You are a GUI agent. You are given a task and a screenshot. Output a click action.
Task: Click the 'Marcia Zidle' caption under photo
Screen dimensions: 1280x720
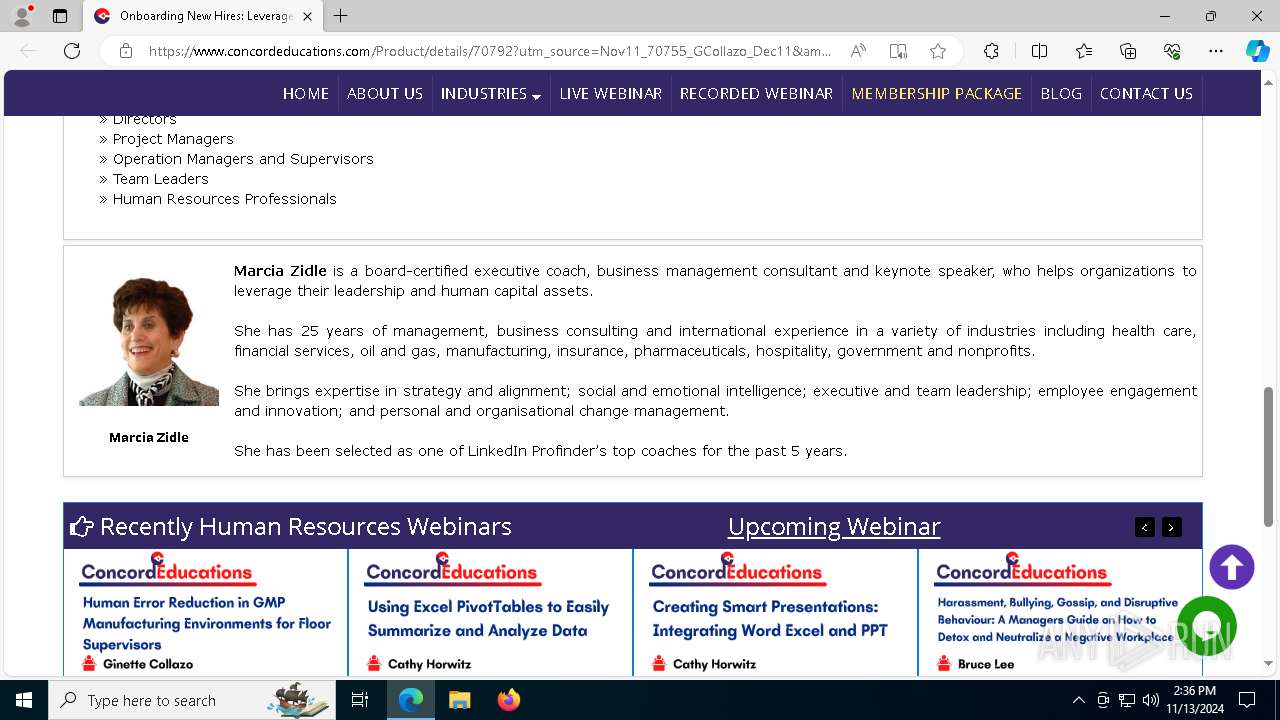tap(148, 437)
